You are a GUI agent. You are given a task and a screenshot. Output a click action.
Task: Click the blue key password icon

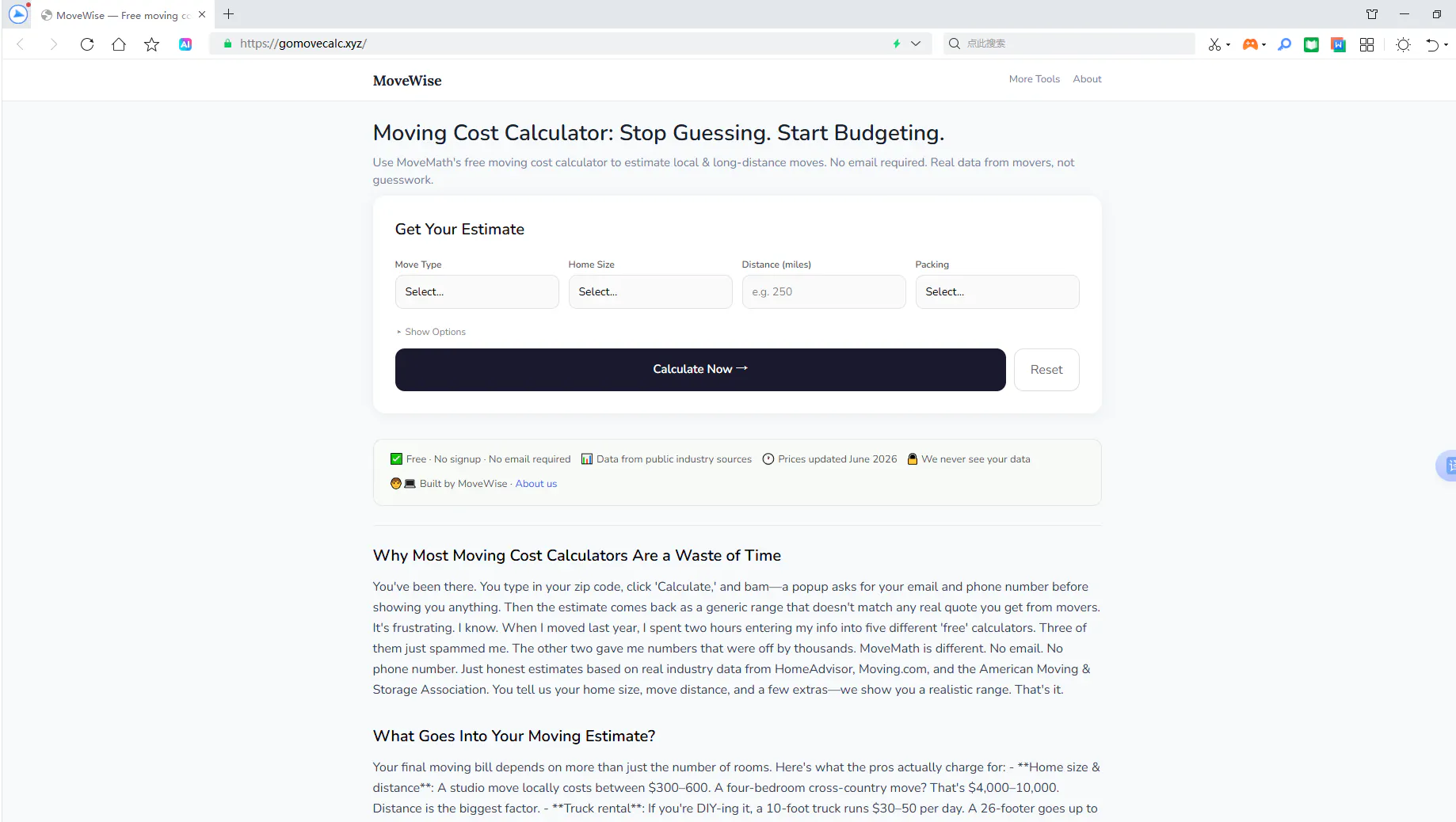(x=1284, y=44)
